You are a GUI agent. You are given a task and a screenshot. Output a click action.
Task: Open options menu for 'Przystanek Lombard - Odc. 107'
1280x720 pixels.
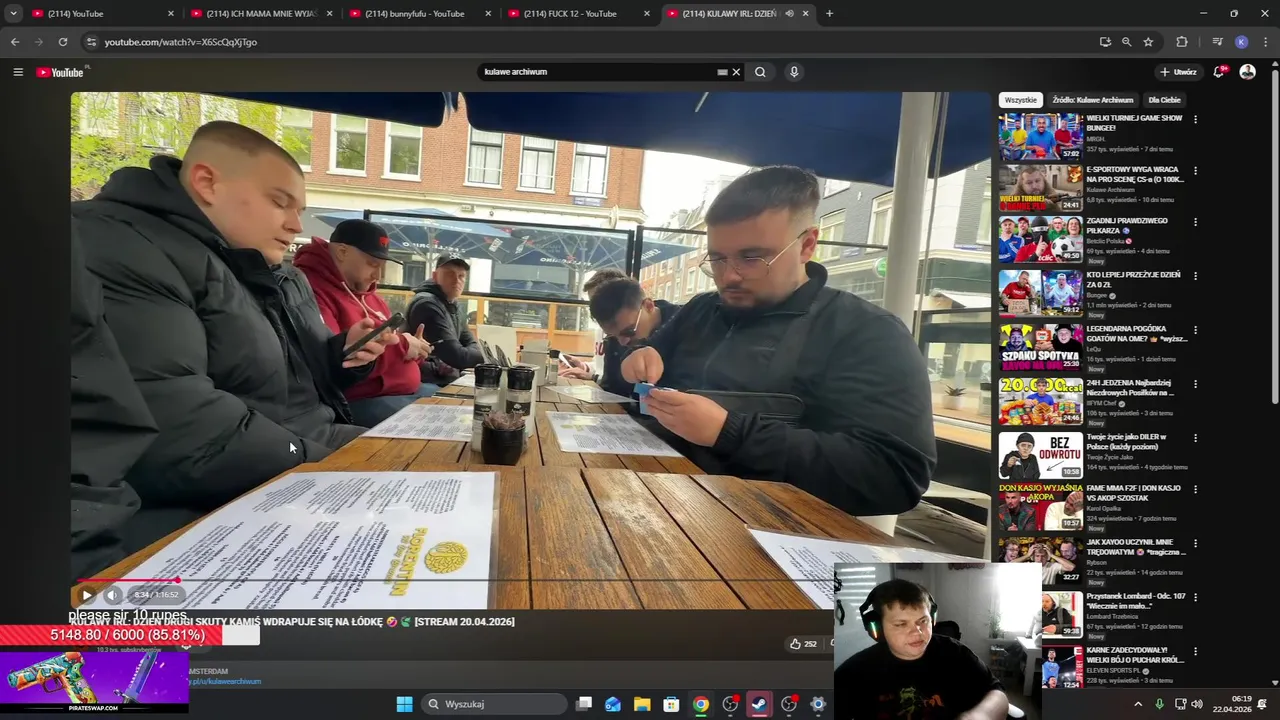tap(1195, 598)
